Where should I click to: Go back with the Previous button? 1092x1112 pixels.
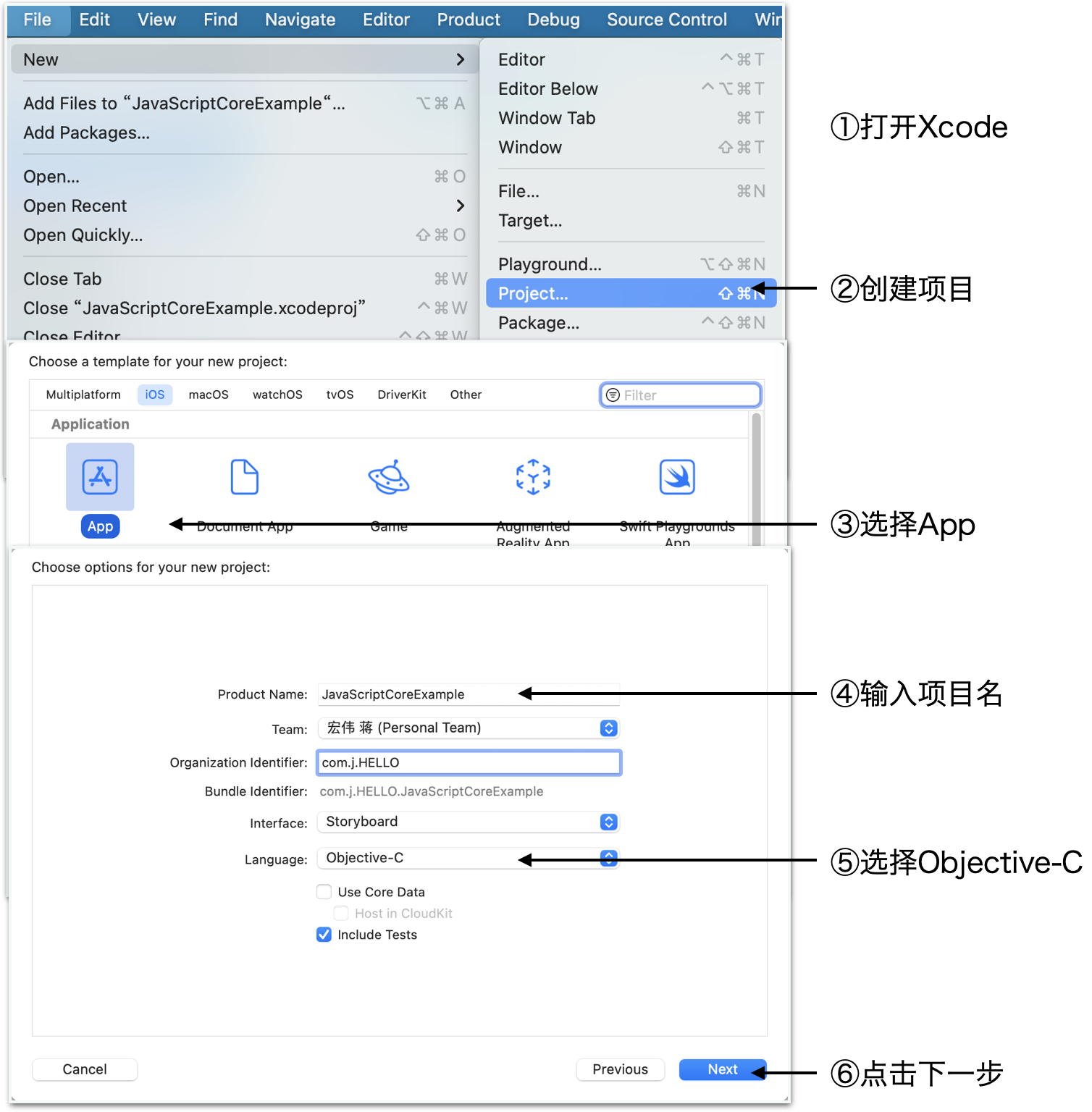620,1069
